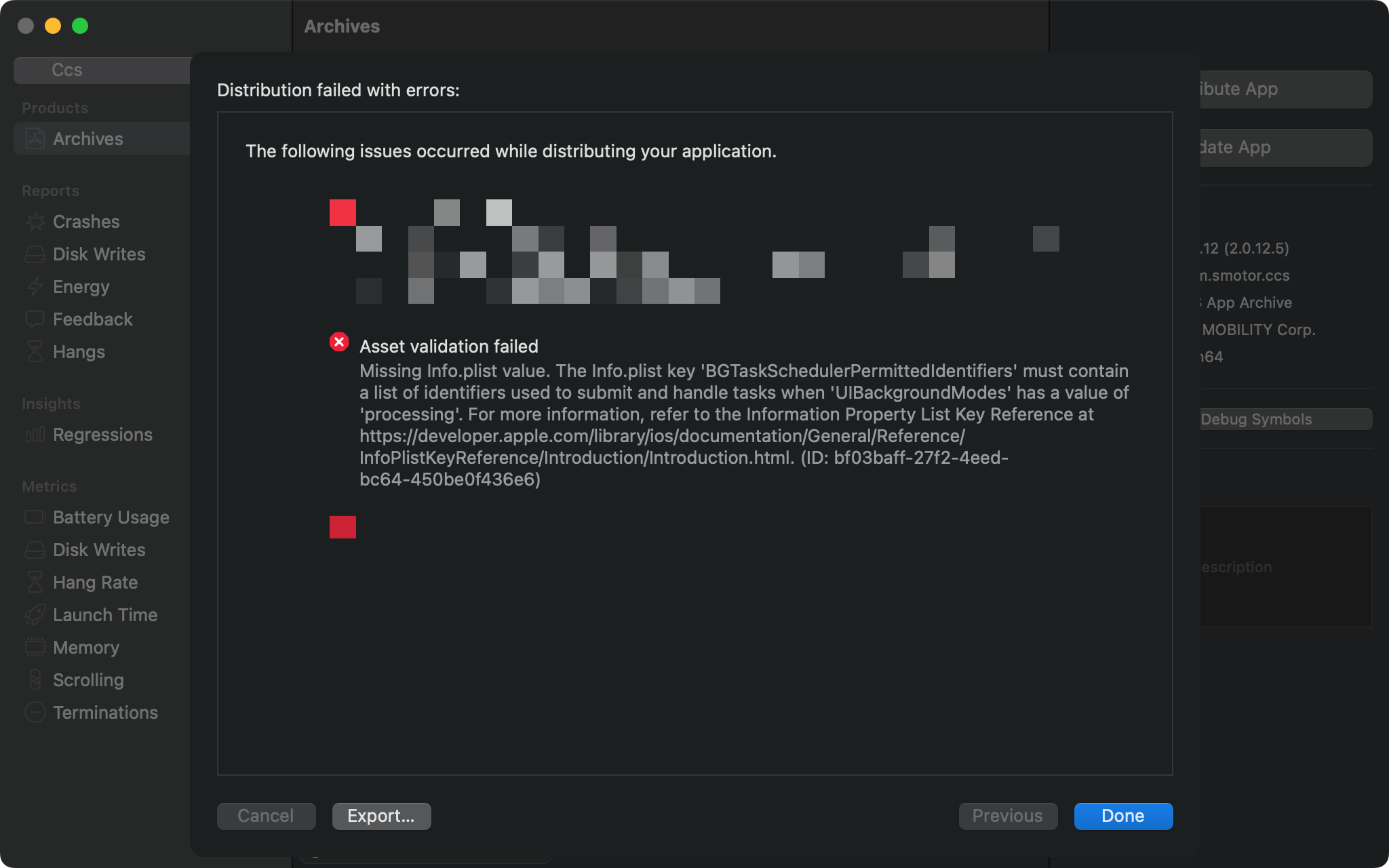Open Hang Rate in Metrics

click(x=95, y=583)
